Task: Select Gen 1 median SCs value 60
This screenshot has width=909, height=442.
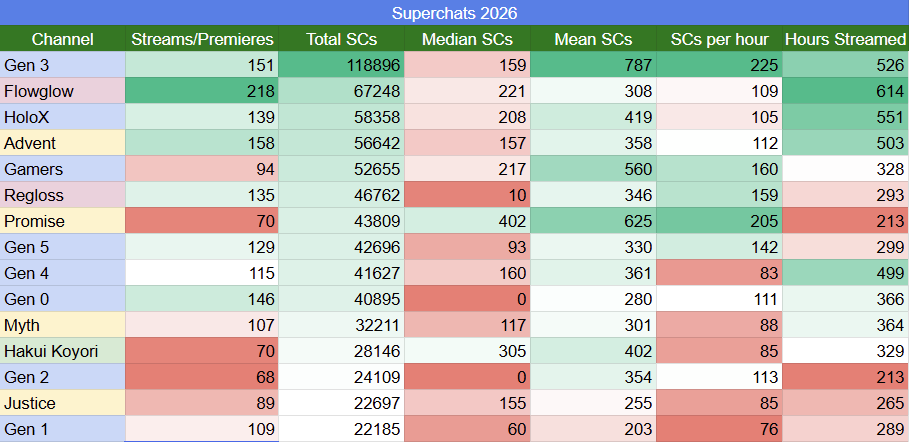Action: (x=467, y=429)
